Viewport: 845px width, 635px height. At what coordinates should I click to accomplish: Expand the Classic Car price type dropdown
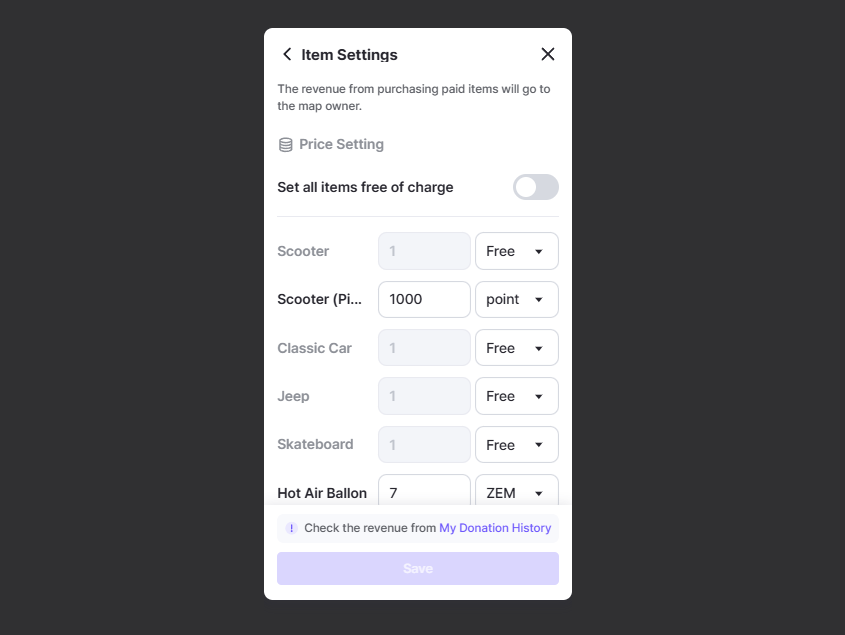(x=516, y=348)
